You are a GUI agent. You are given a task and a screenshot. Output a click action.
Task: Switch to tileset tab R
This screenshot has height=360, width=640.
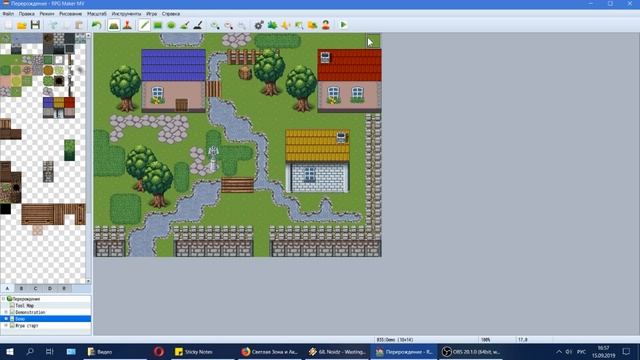(64, 288)
